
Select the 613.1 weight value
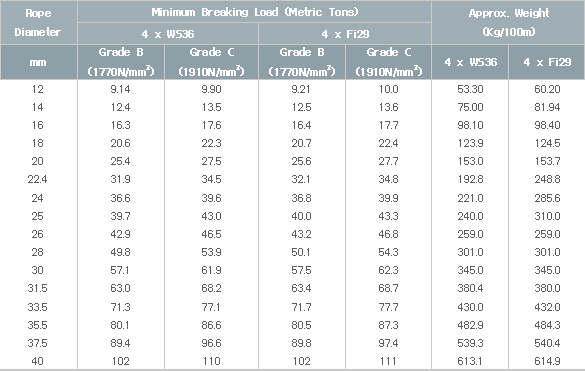pos(470,361)
